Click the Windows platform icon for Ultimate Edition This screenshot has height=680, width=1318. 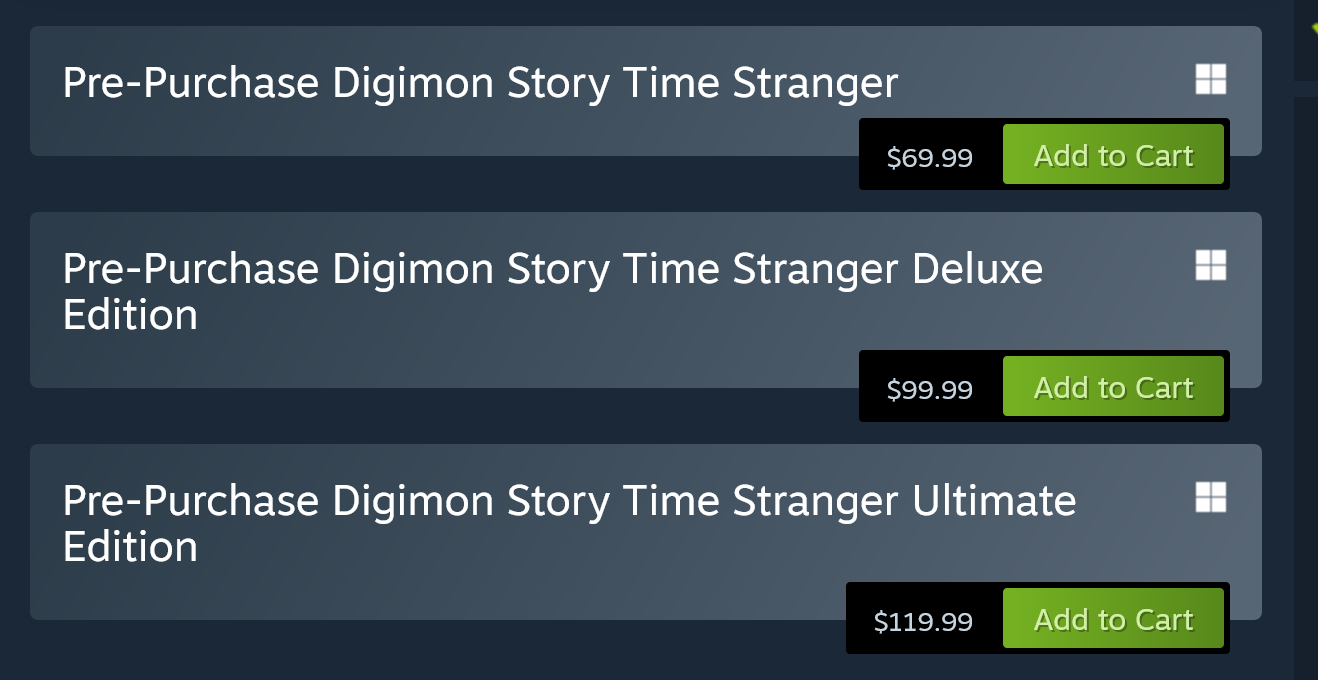(x=1210, y=498)
